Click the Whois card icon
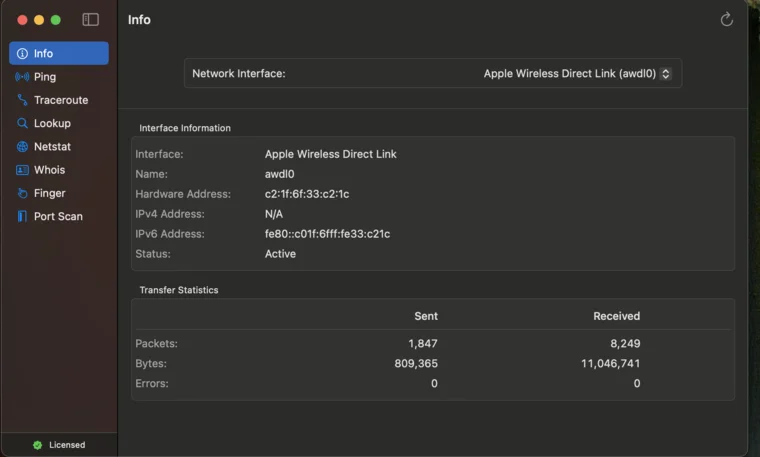 coord(22,170)
